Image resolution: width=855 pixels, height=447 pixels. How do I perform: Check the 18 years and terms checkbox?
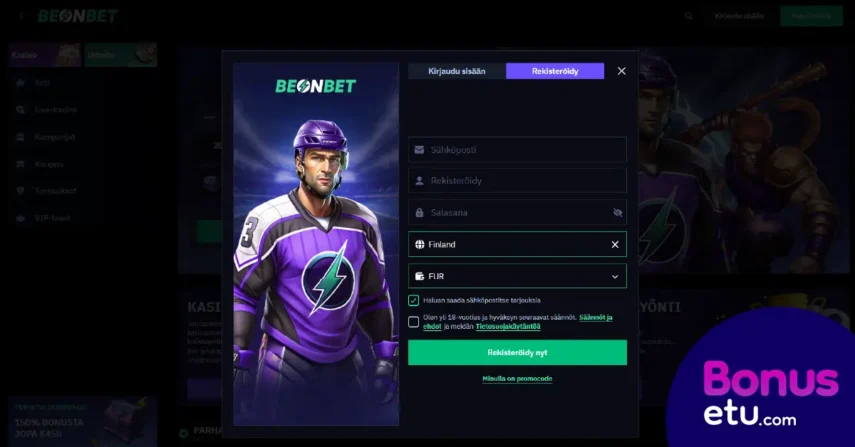[413, 322]
